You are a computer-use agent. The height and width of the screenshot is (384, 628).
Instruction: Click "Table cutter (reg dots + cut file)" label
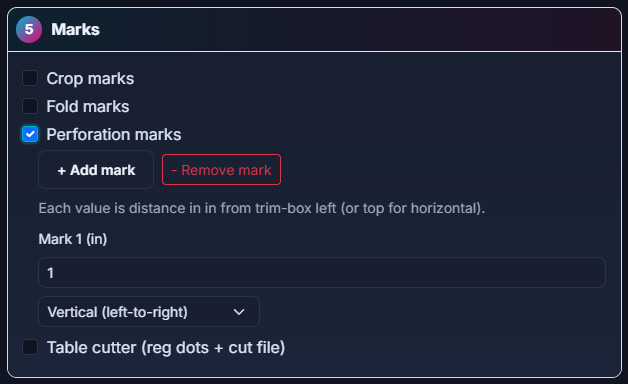166,348
